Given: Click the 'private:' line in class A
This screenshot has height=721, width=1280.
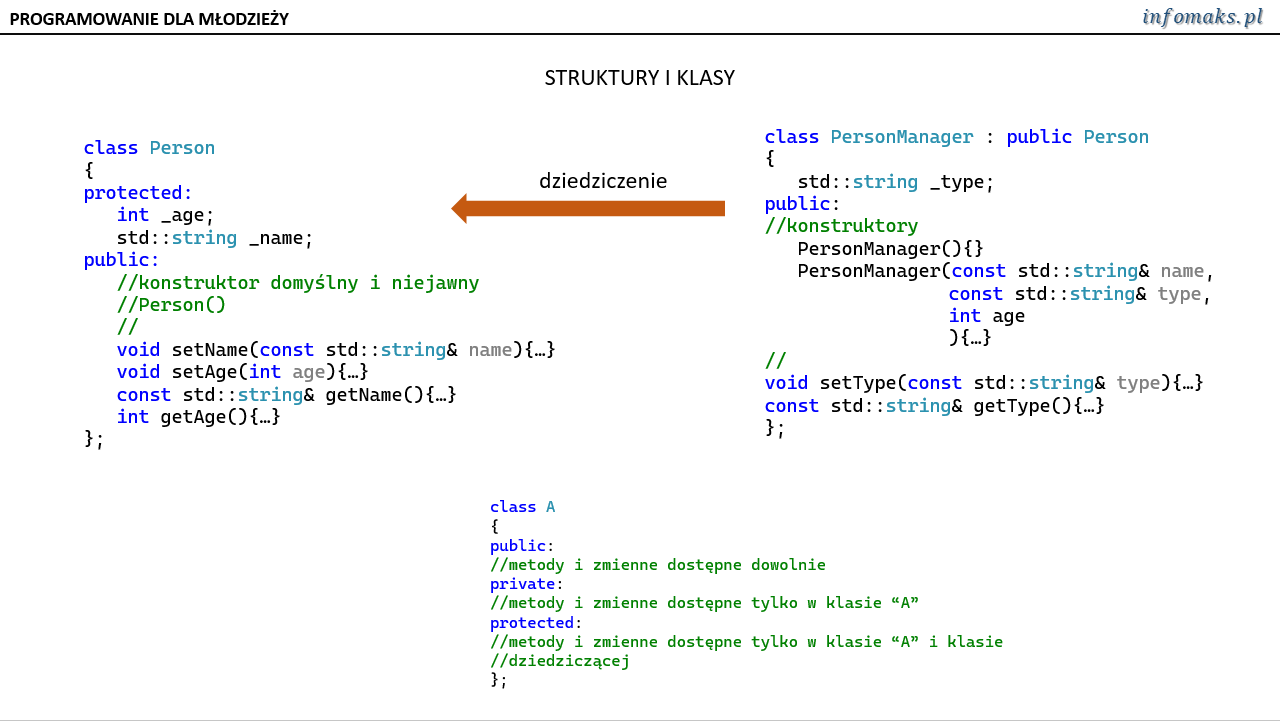Looking at the screenshot, I should click(527, 584).
